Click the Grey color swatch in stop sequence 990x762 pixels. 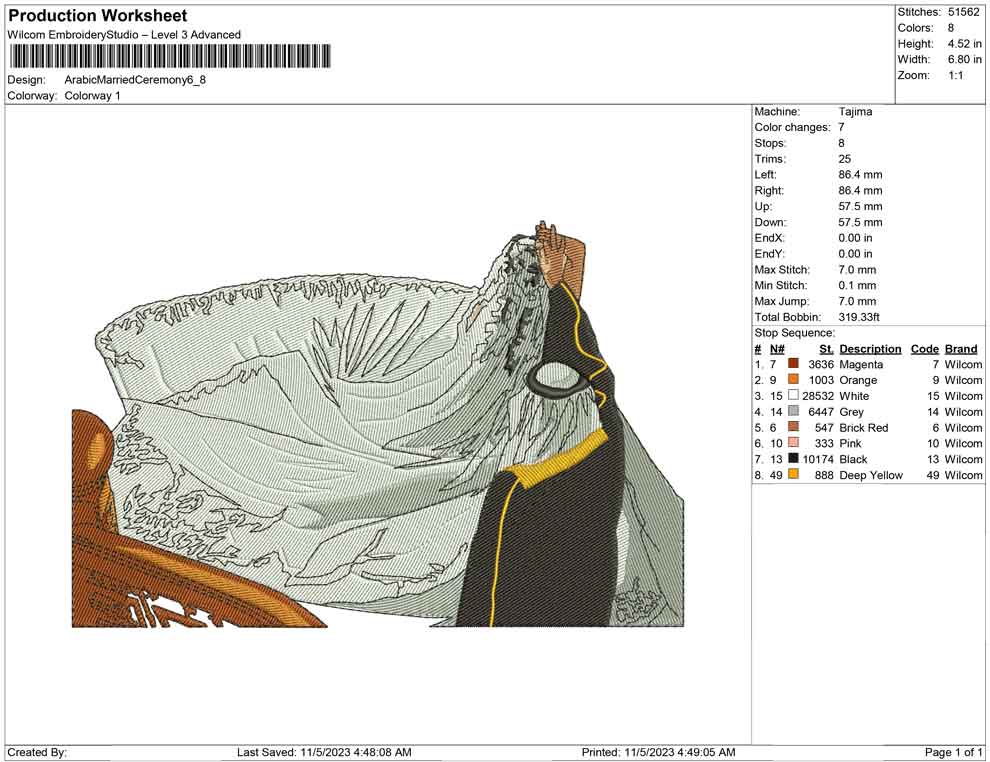[793, 411]
